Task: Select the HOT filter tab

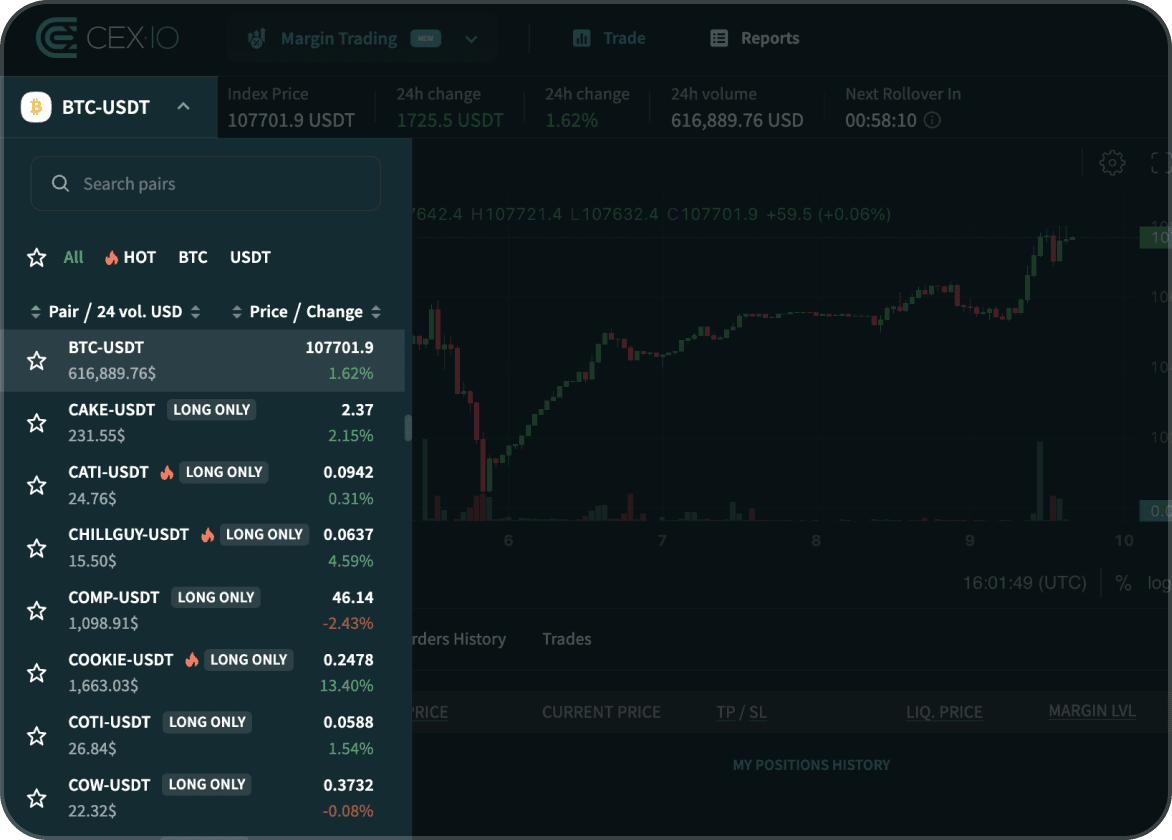Action: click(131, 257)
